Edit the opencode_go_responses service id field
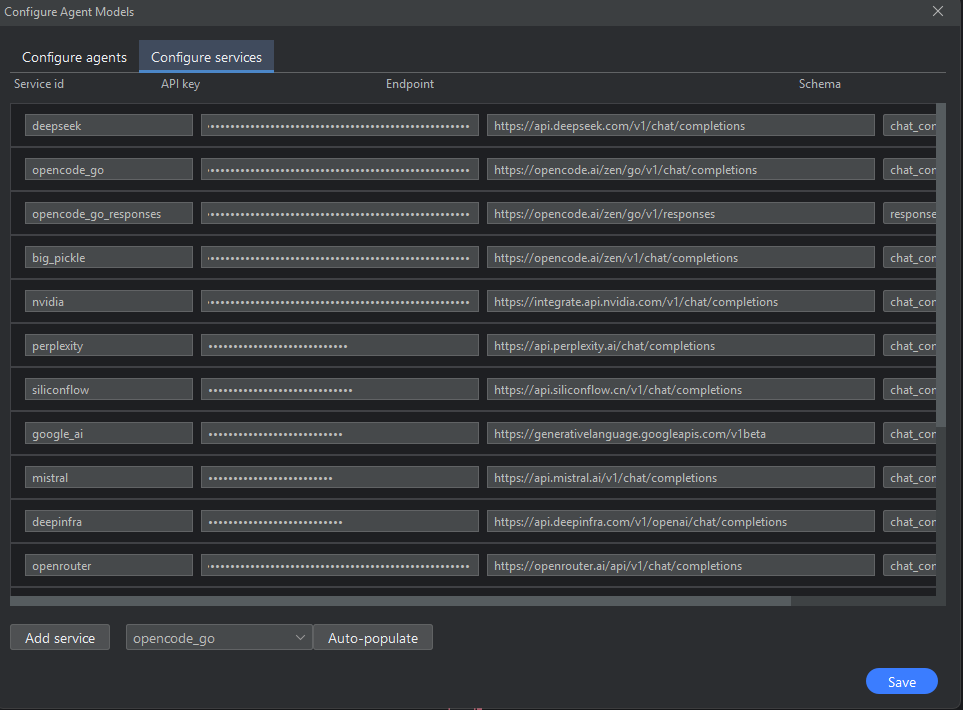The image size is (963, 710). [109, 214]
